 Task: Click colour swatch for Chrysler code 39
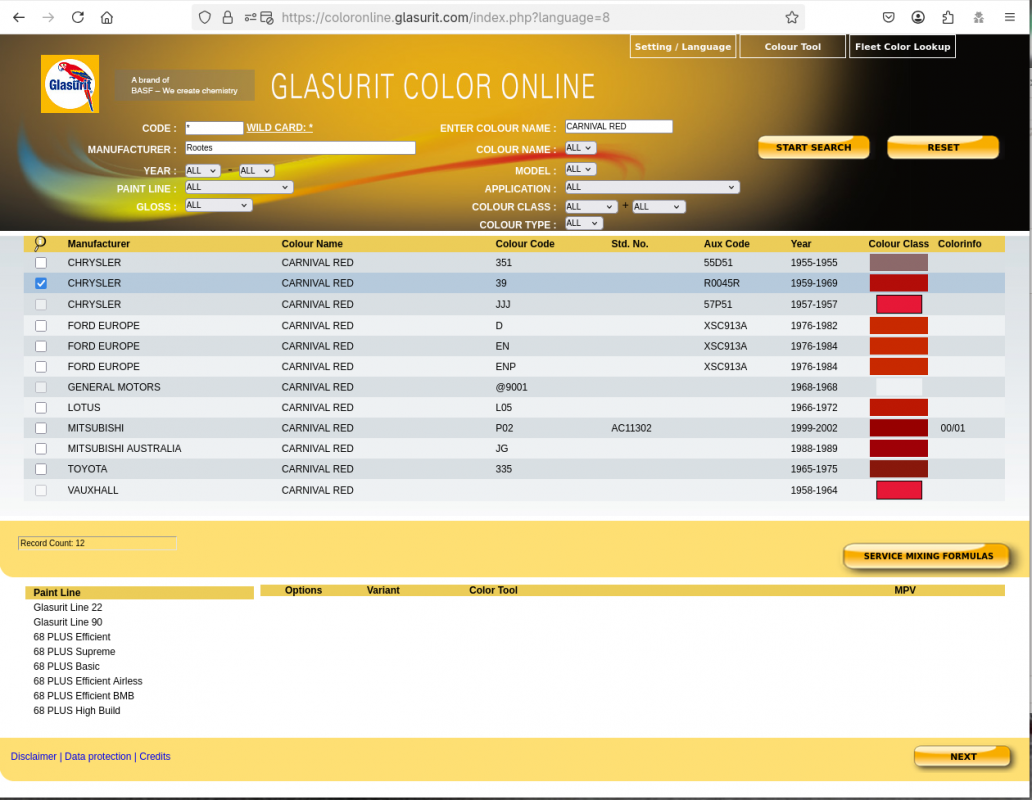tap(898, 283)
